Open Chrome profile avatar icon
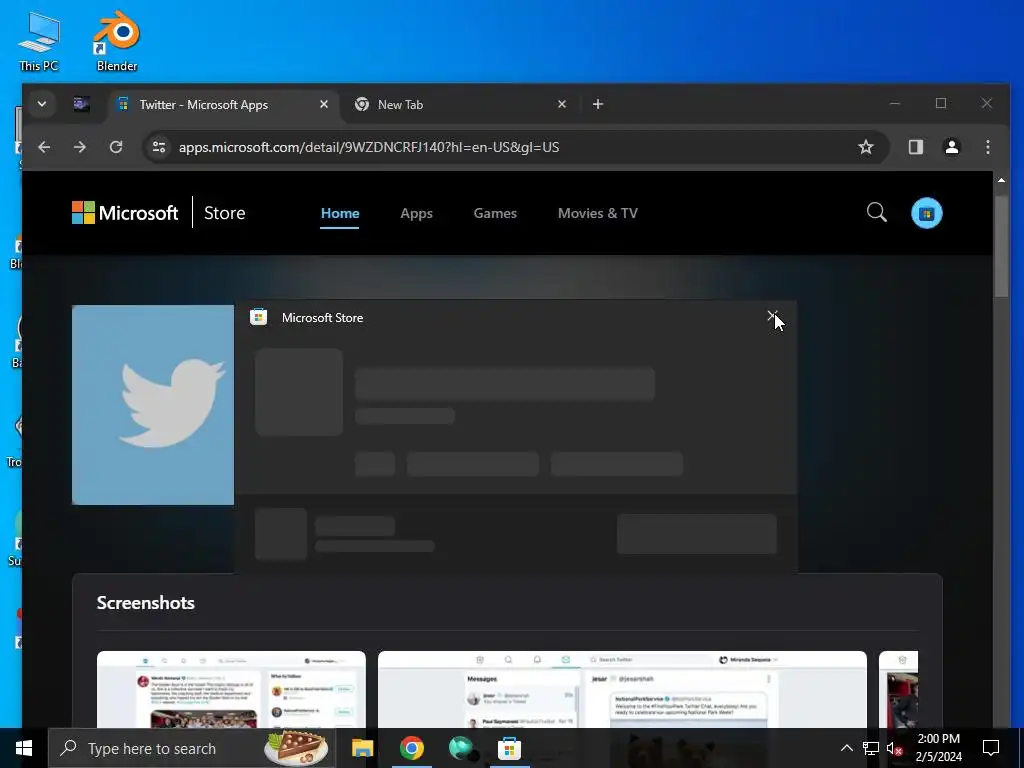The width and height of the screenshot is (1024, 768). click(952, 147)
